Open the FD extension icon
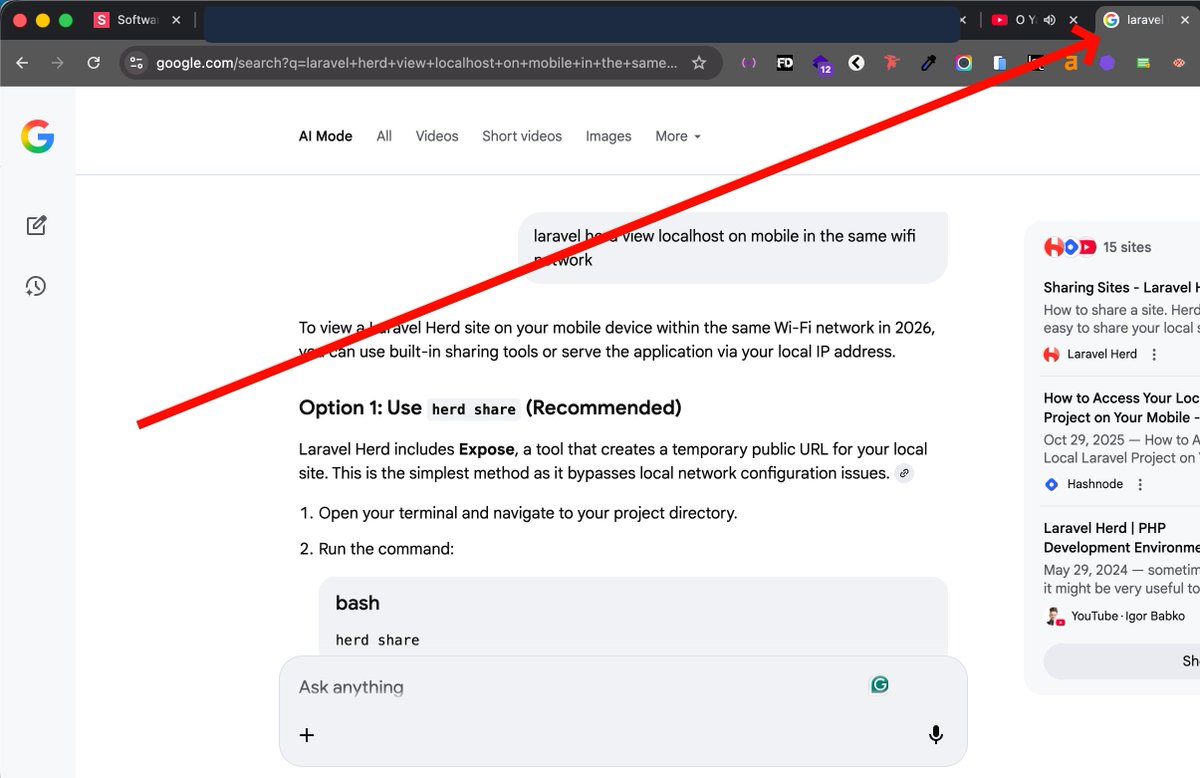Viewport: 1200px width, 778px height. pos(785,62)
